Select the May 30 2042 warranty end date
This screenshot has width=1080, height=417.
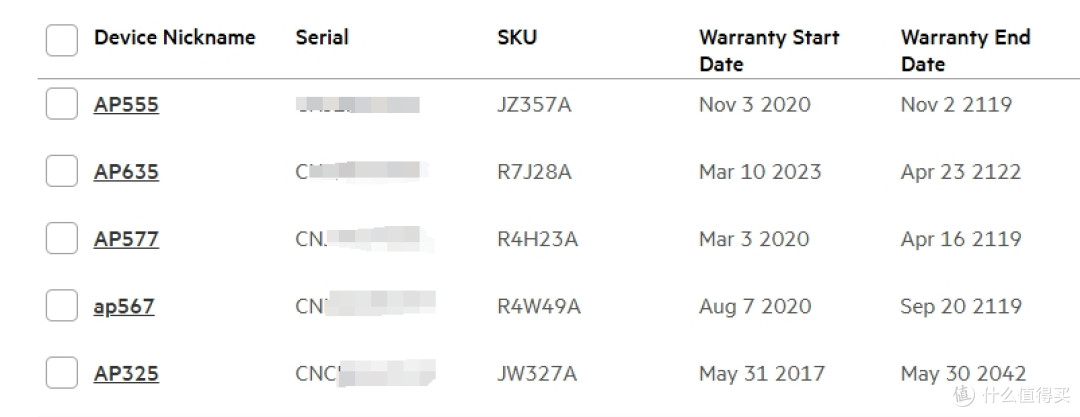tap(964, 374)
